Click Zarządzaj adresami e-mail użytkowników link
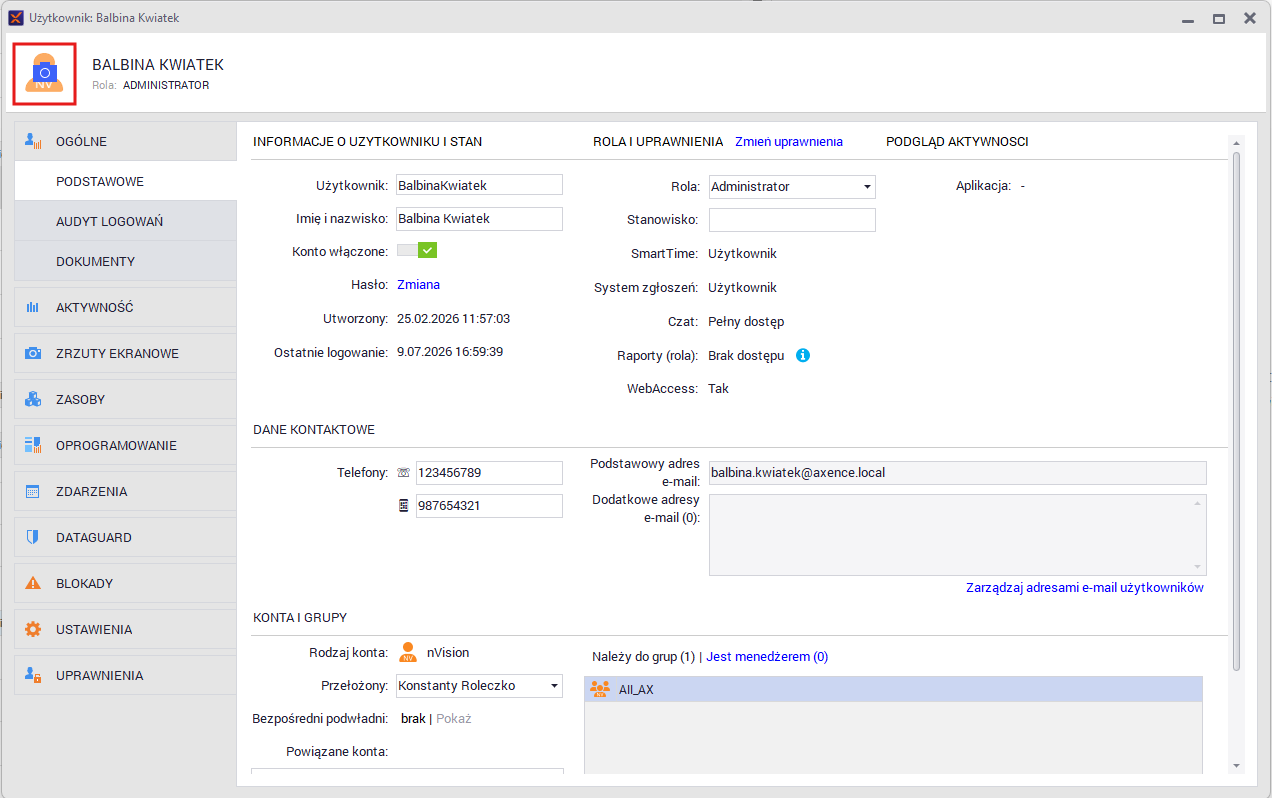 1085,588
